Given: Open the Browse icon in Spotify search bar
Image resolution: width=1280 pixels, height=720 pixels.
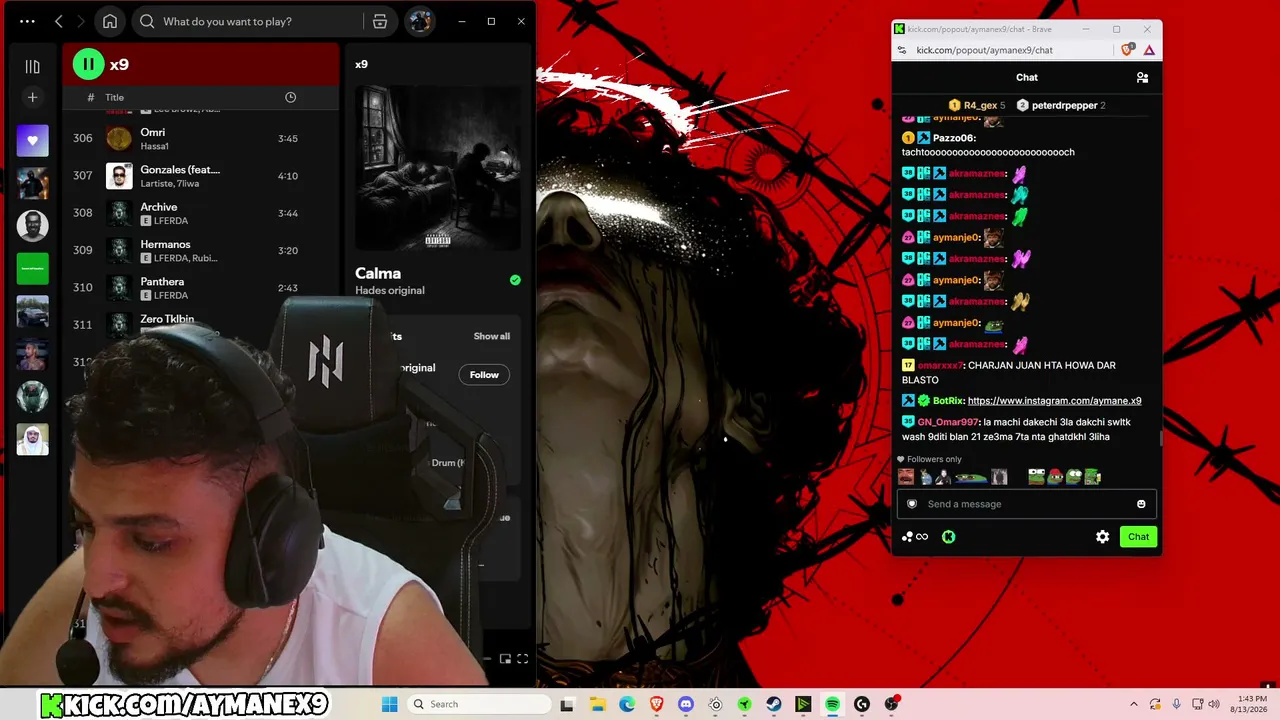Looking at the screenshot, I should [380, 21].
